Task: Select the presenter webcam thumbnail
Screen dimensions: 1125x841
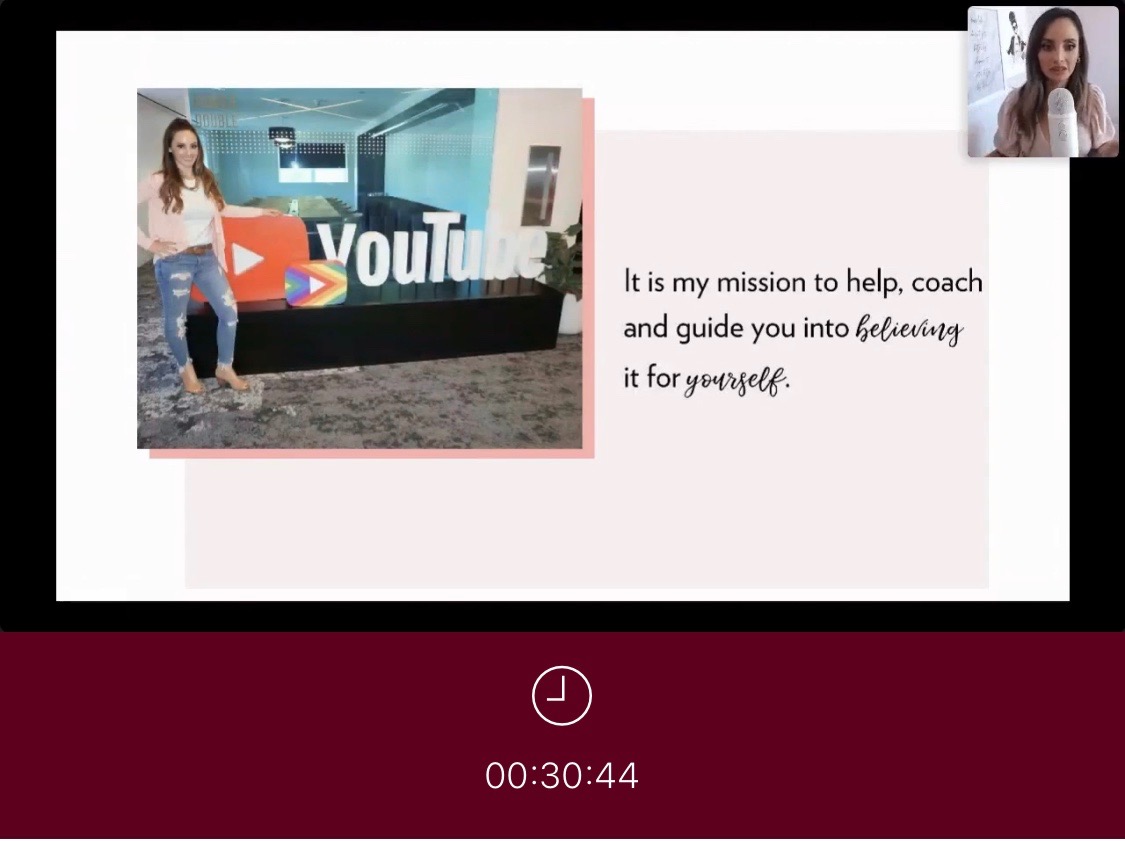Action: (x=1042, y=81)
